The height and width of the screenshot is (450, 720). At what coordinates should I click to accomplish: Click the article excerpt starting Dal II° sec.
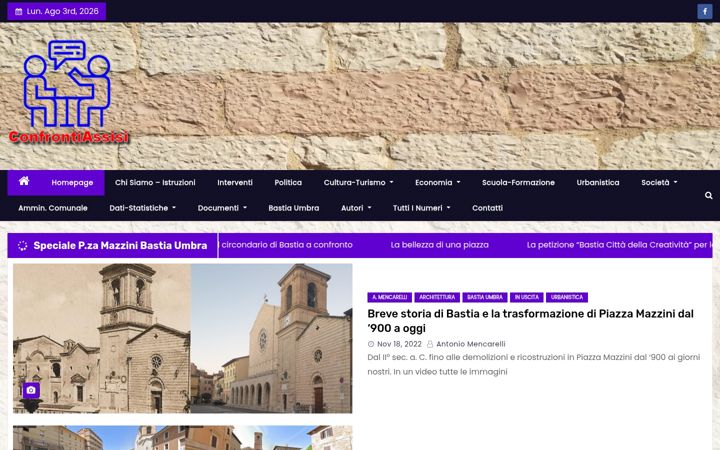pos(534,364)
